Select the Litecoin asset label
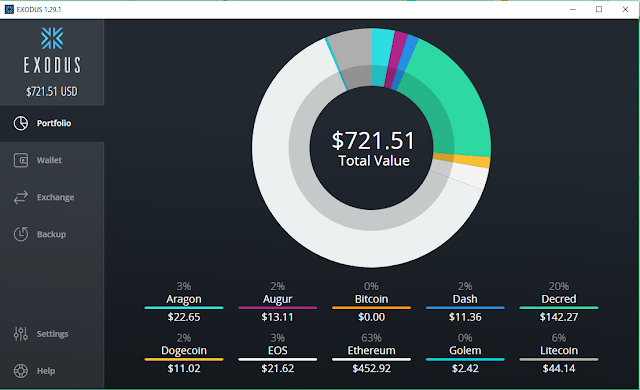 [x=559, y=350]
